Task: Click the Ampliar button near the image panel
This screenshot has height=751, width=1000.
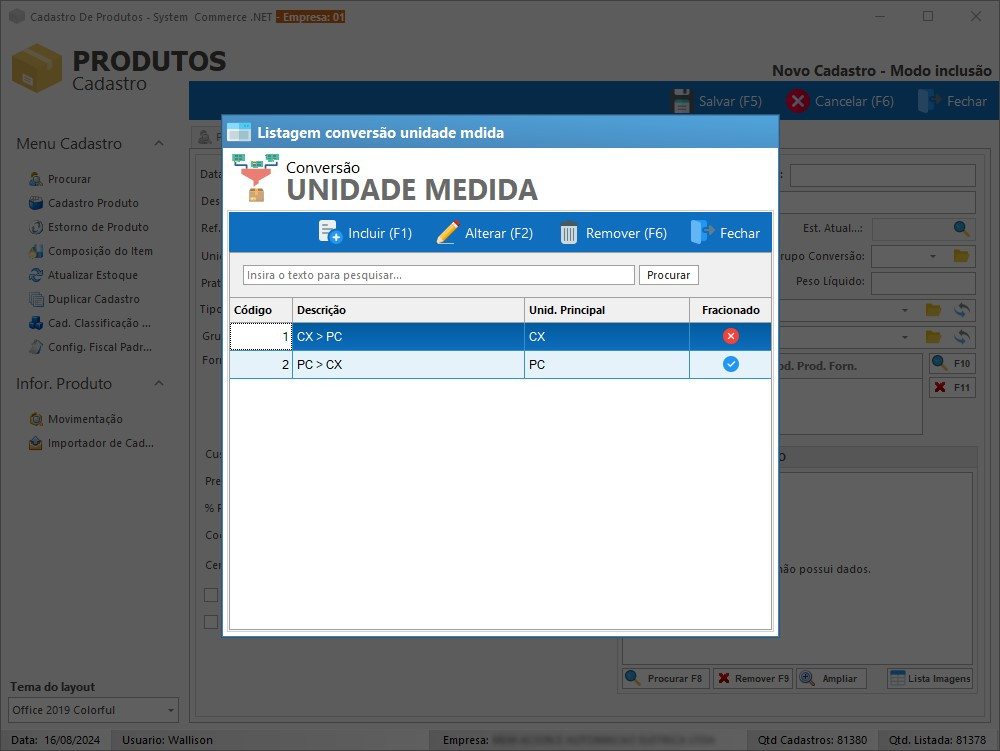Action: [831, 678]
